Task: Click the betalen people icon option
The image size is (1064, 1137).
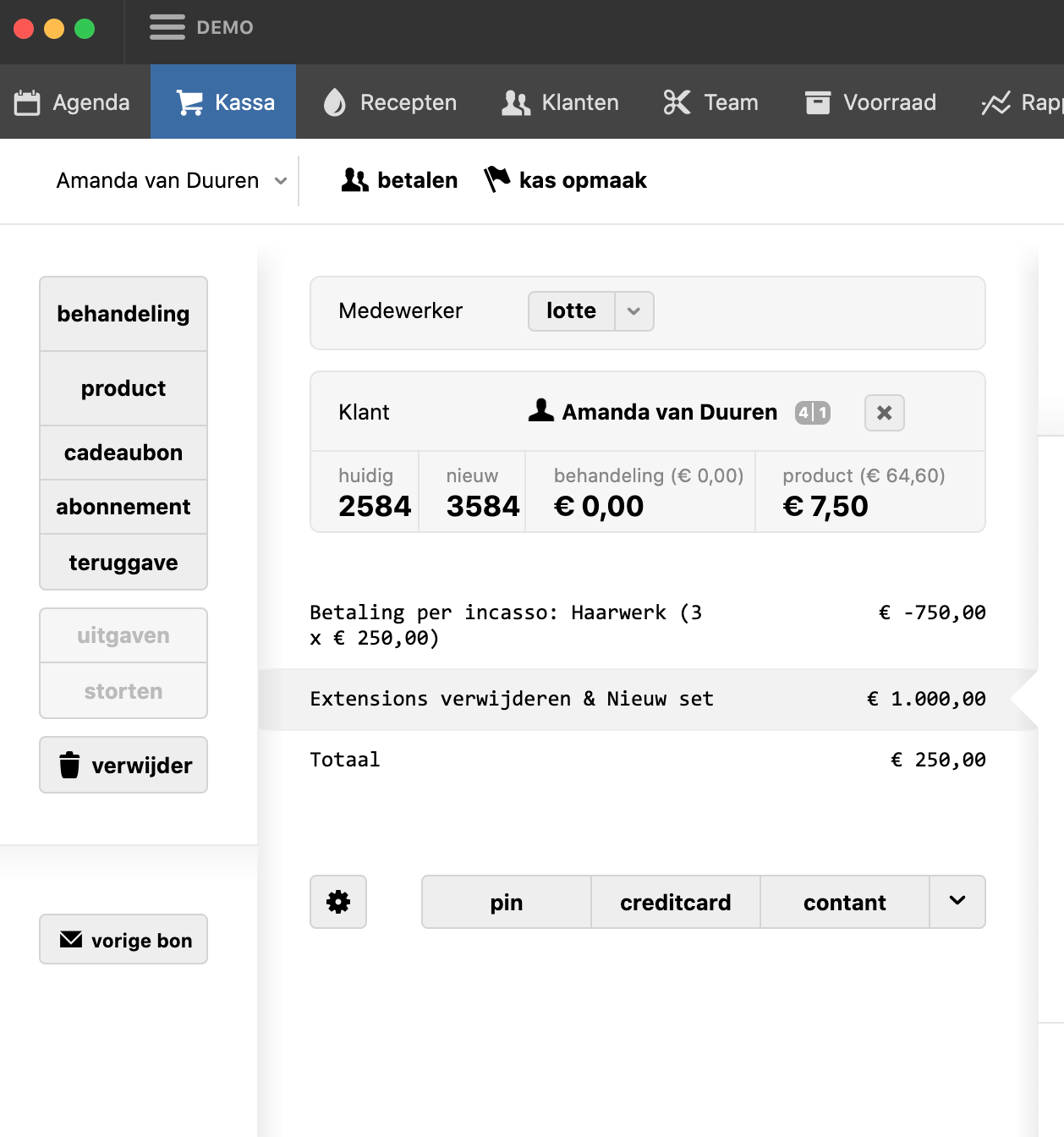Action: coord(399,180)
